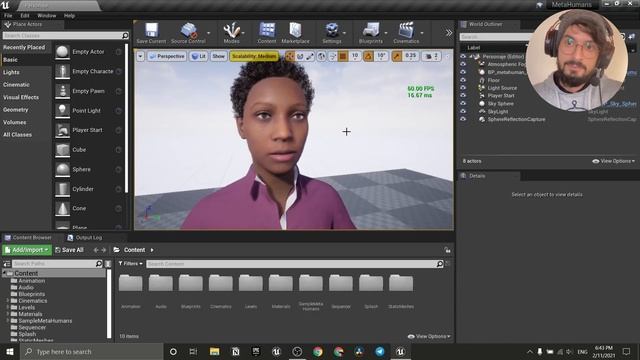This screenshot has height=360, width=640.
Task: Click the Task View taskbar icon
Action: 193,351
